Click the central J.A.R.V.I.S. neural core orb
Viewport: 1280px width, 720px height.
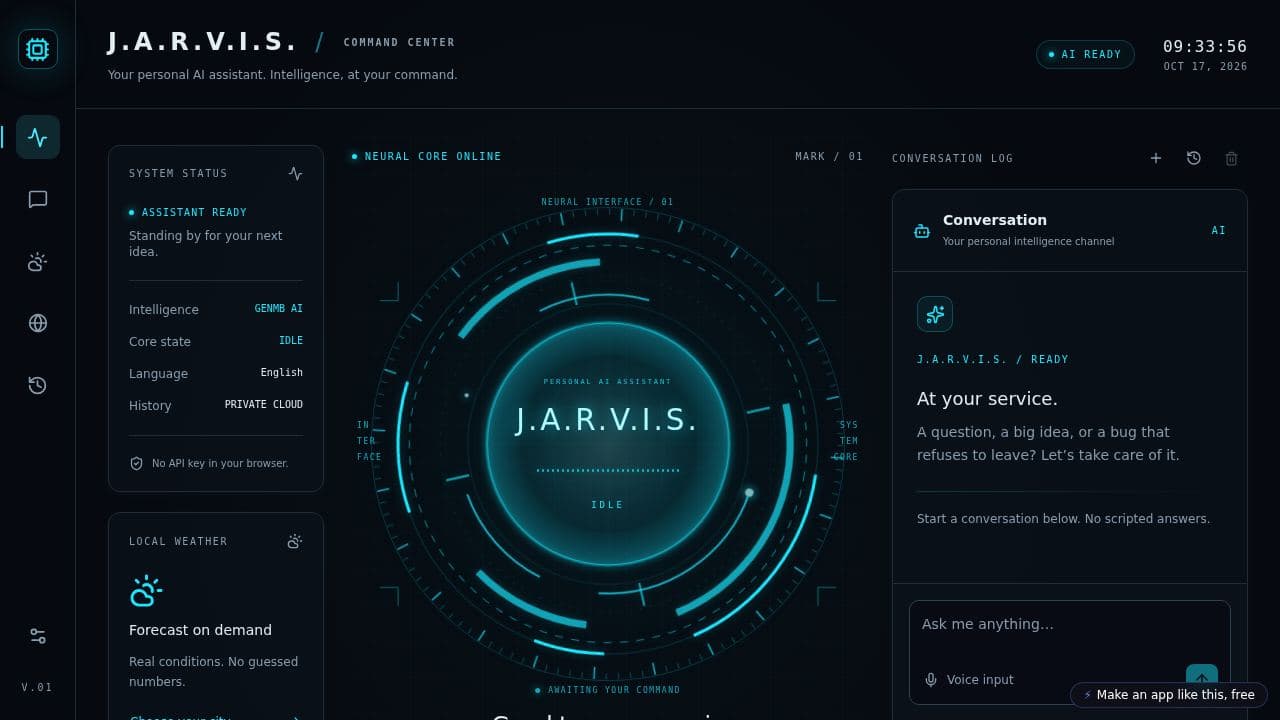[x=608, y=443]
